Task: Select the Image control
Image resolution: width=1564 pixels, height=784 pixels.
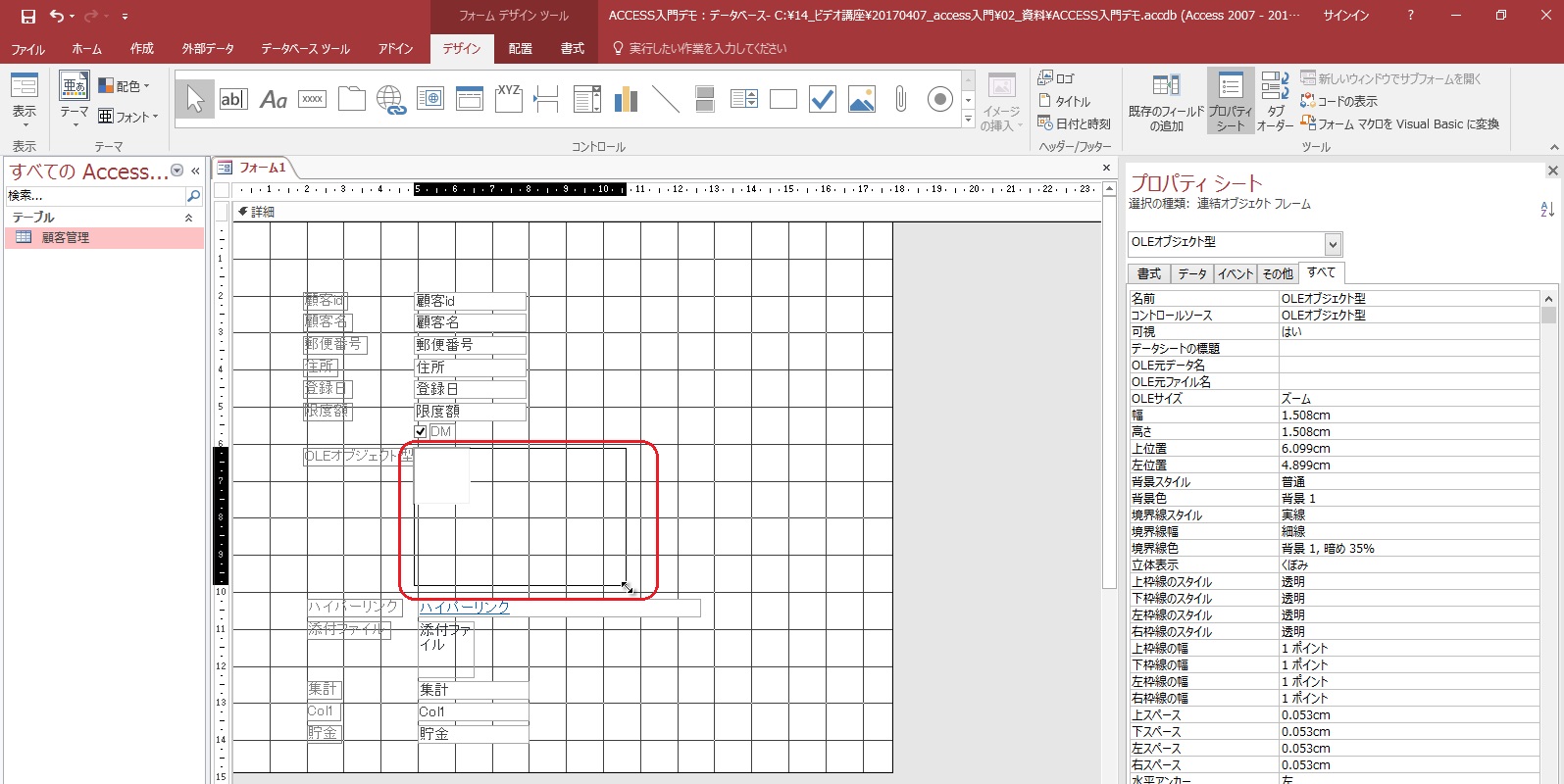Action: [x=862, y=99]
